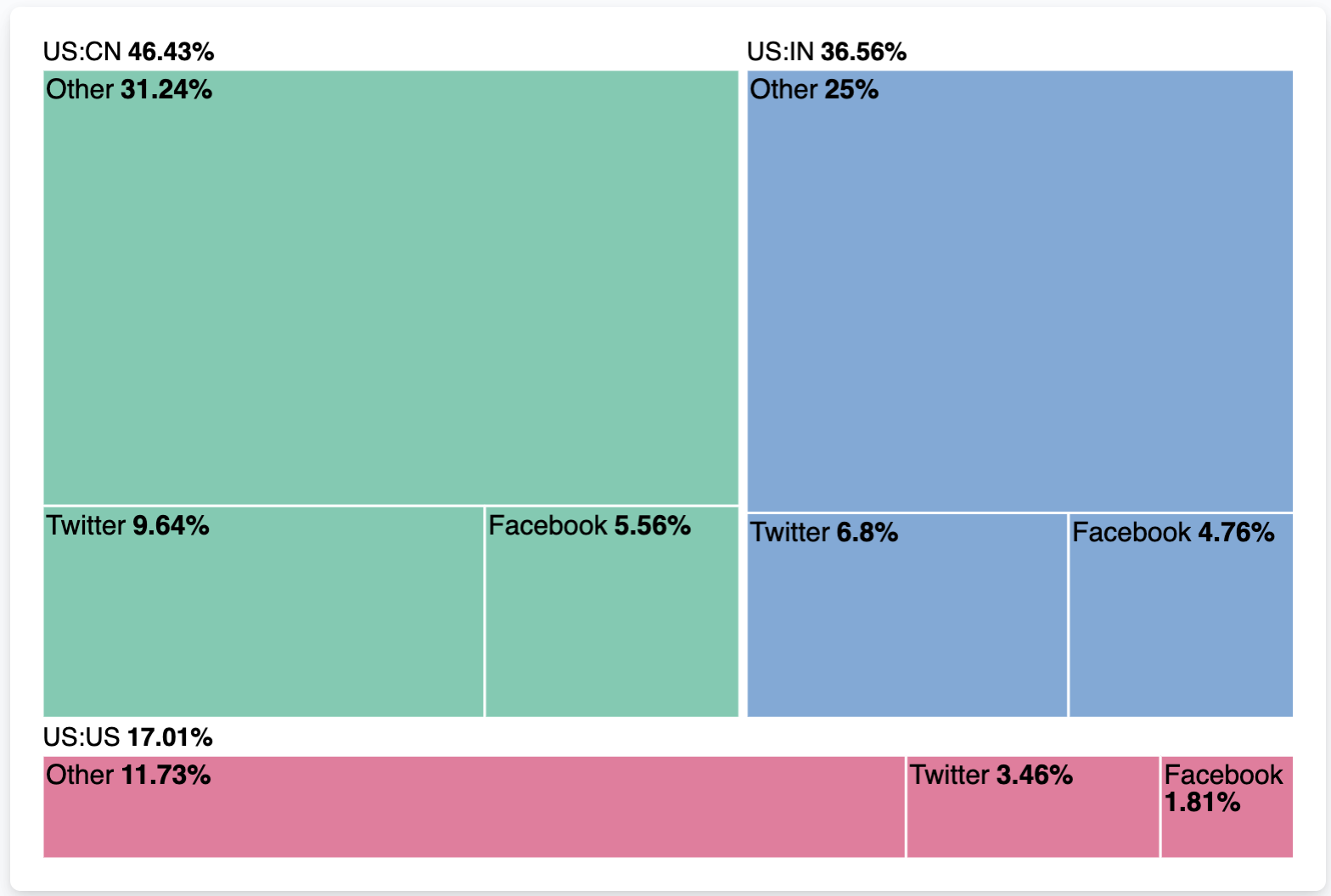Select the US:IN Facebook 4.76% block
Screen dimensions: 1331x896
(1181, 615)
